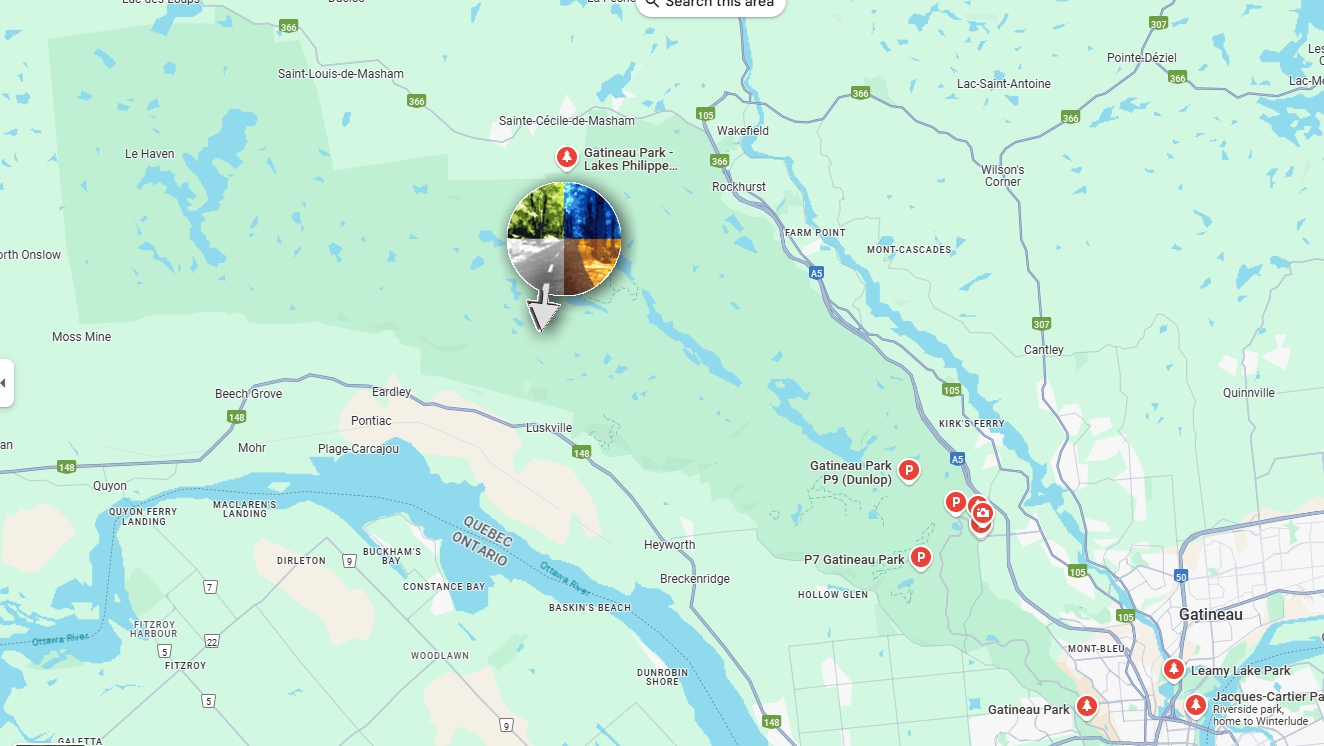
Task: Click the red camera marker pin
Action: 982,514
